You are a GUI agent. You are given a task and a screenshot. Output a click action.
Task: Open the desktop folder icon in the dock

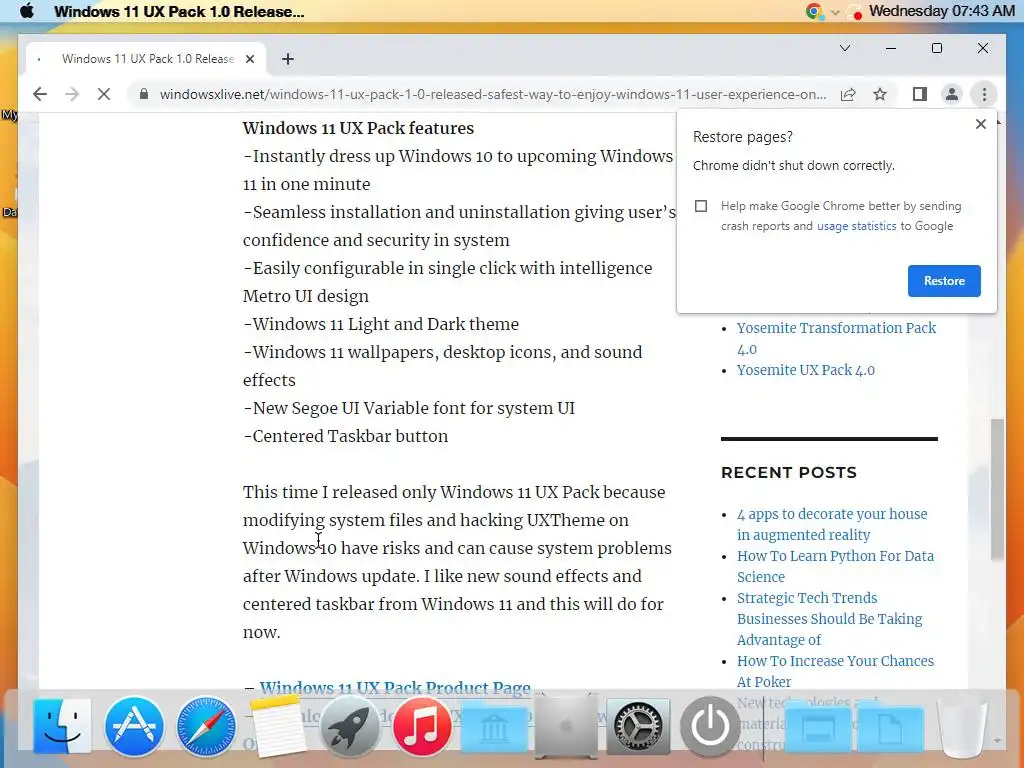pyautogui.click(x=818, y=728)
